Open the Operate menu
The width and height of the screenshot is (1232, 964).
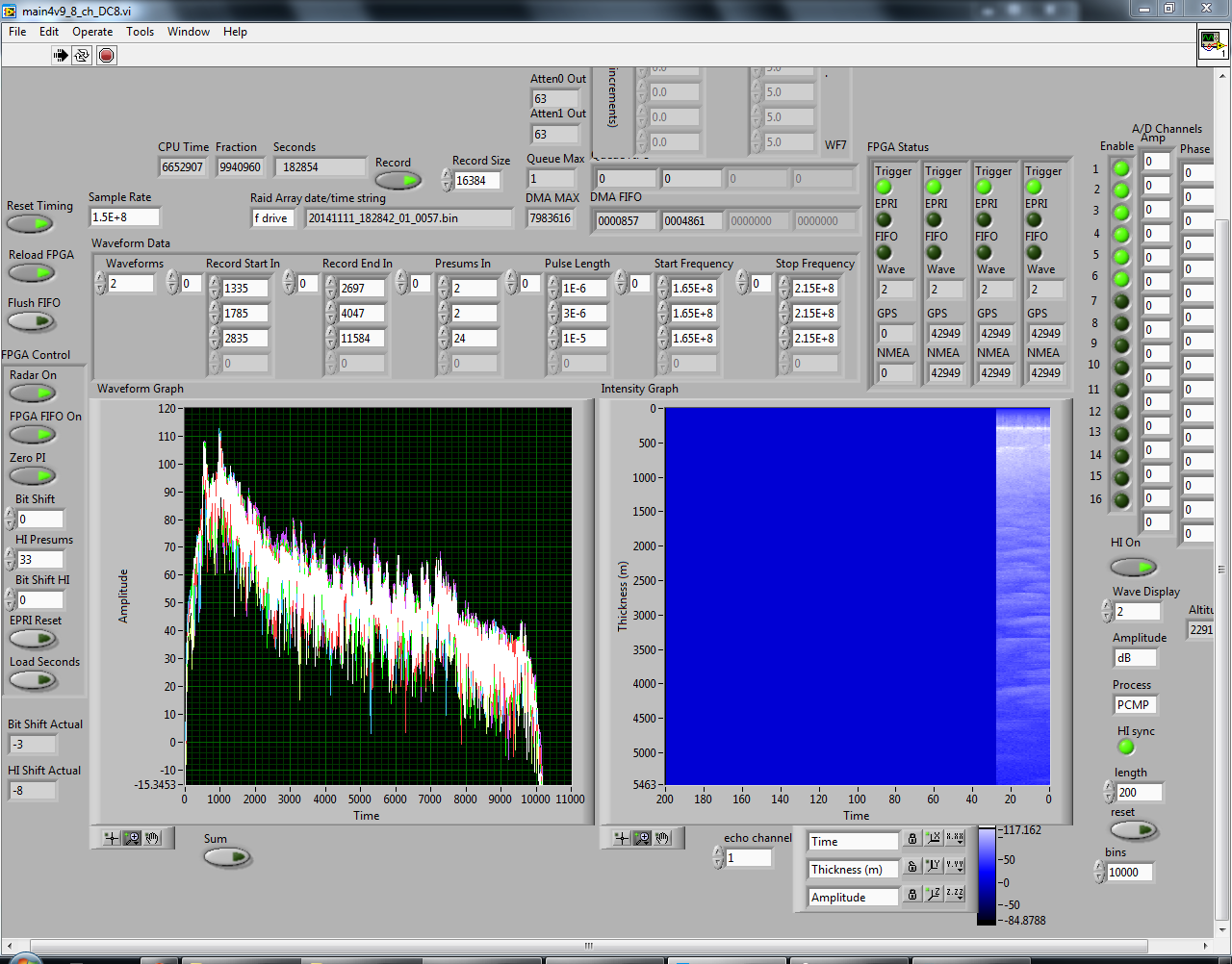pos(92,32)
